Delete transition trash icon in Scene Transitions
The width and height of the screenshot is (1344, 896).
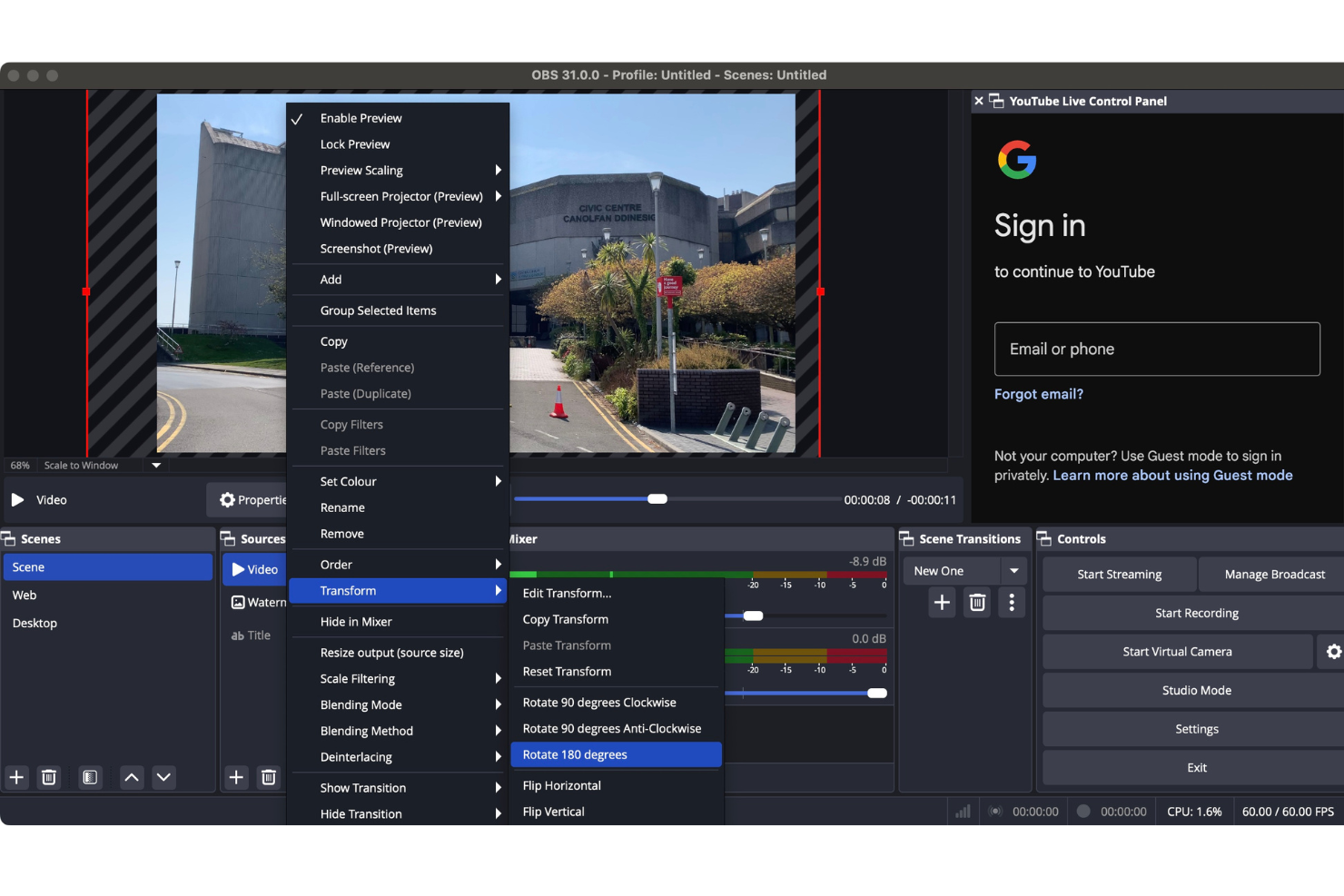click(x=977, y=602)
